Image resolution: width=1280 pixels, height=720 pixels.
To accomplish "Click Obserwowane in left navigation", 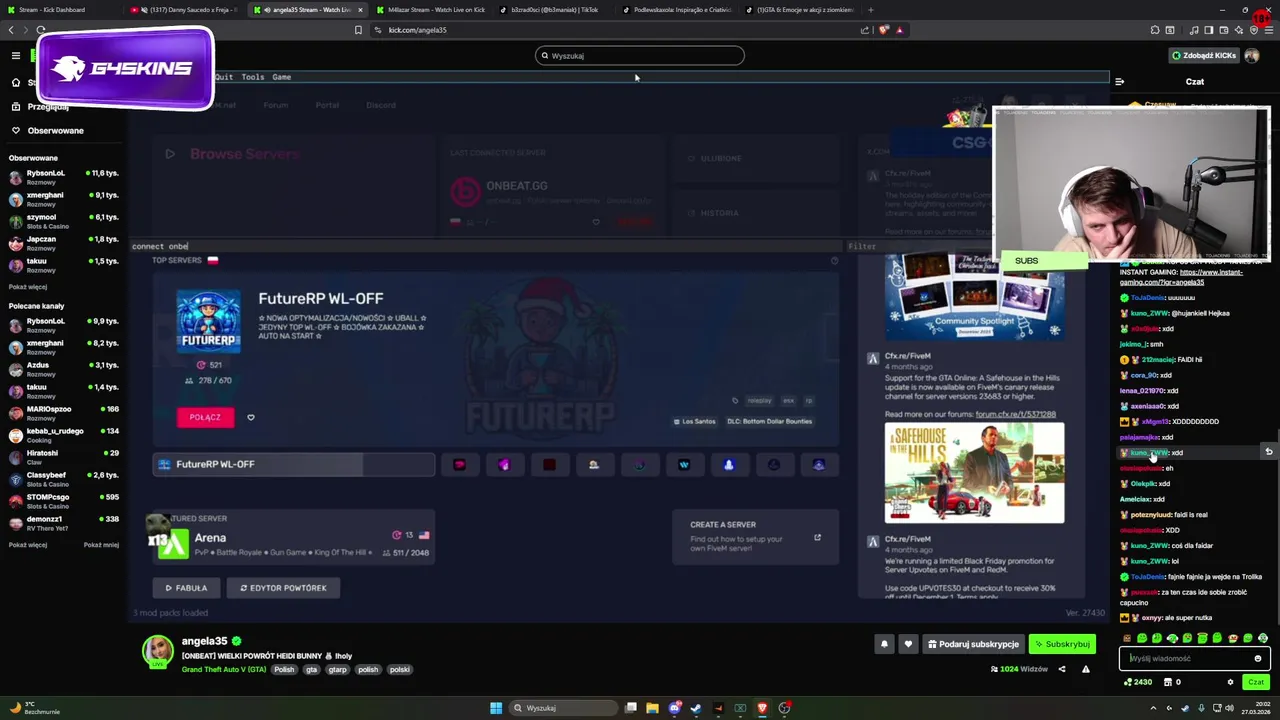I will (x=55, y=131).
